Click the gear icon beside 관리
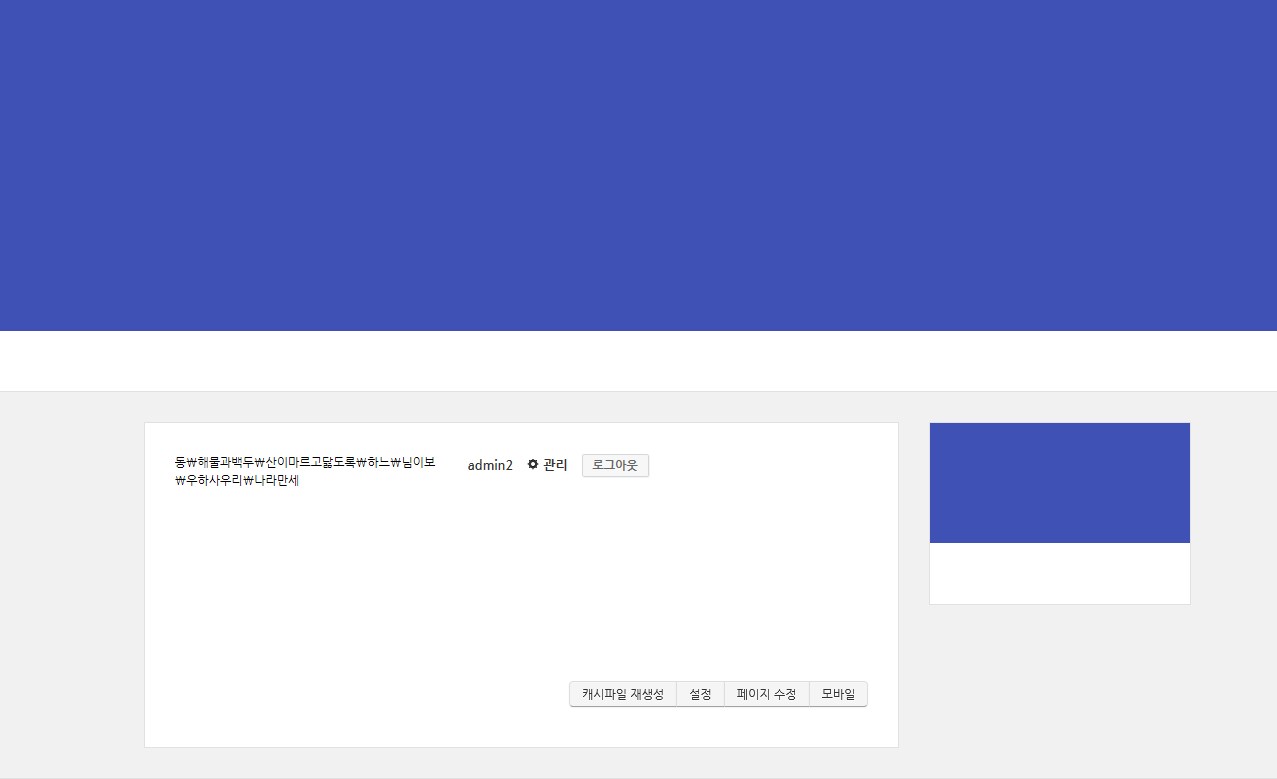The width and height of the screenshot is (1277, 779). click(533, 465)
